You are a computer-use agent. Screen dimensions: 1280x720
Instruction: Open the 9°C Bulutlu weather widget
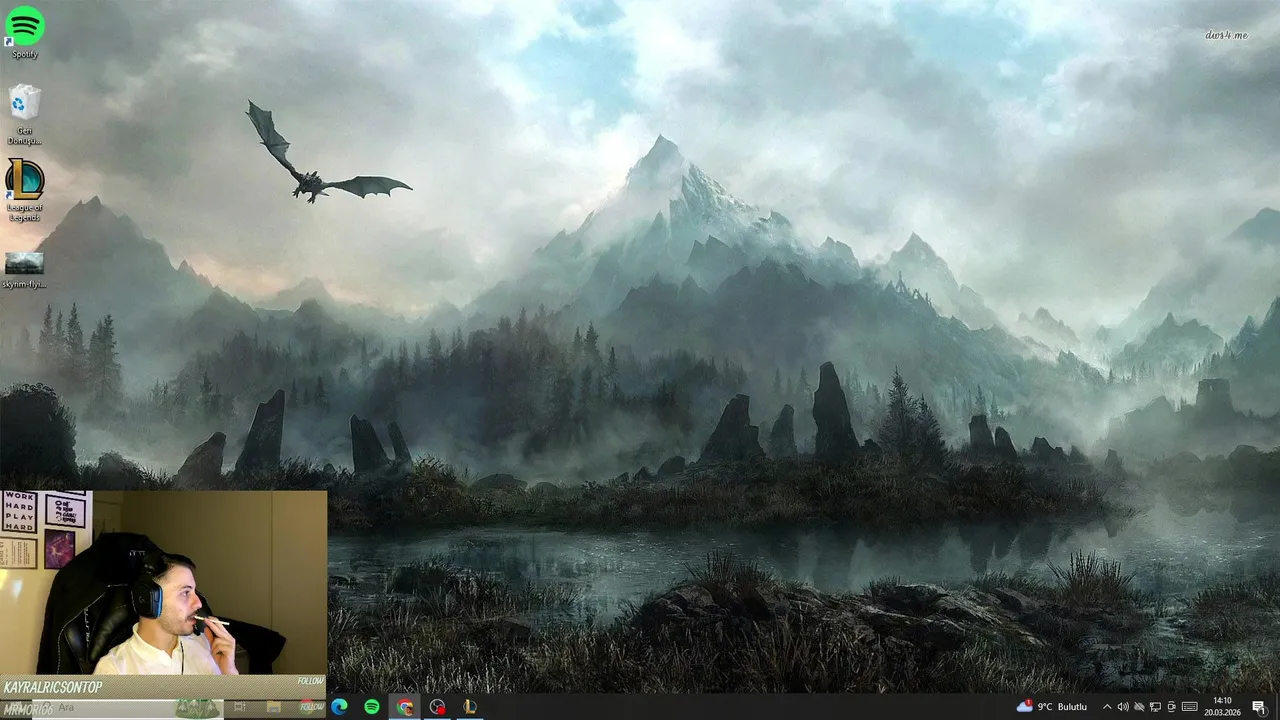(1052, 707)
